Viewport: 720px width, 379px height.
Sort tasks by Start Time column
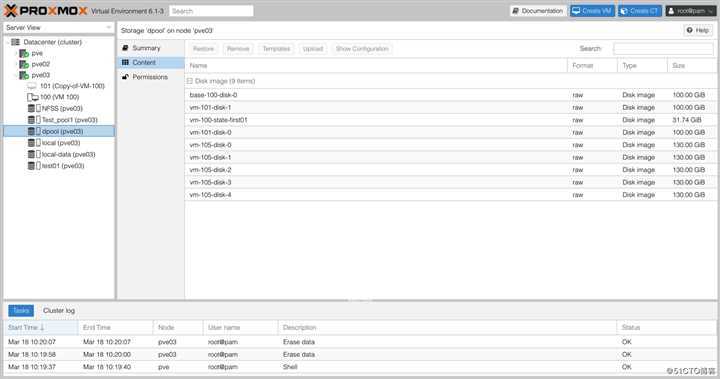coord(40,328)
